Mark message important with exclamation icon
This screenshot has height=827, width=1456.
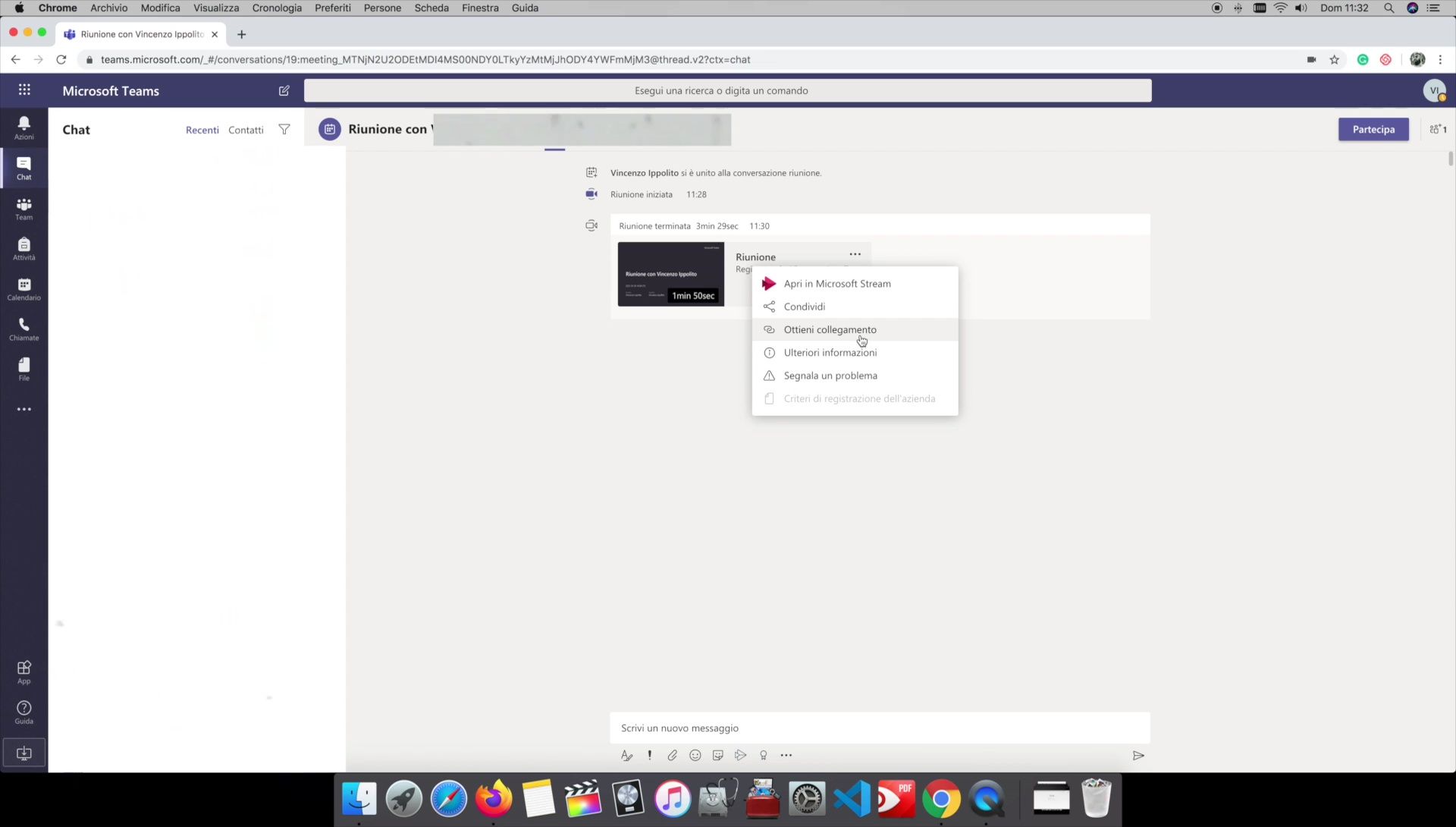tap(650, 756)
